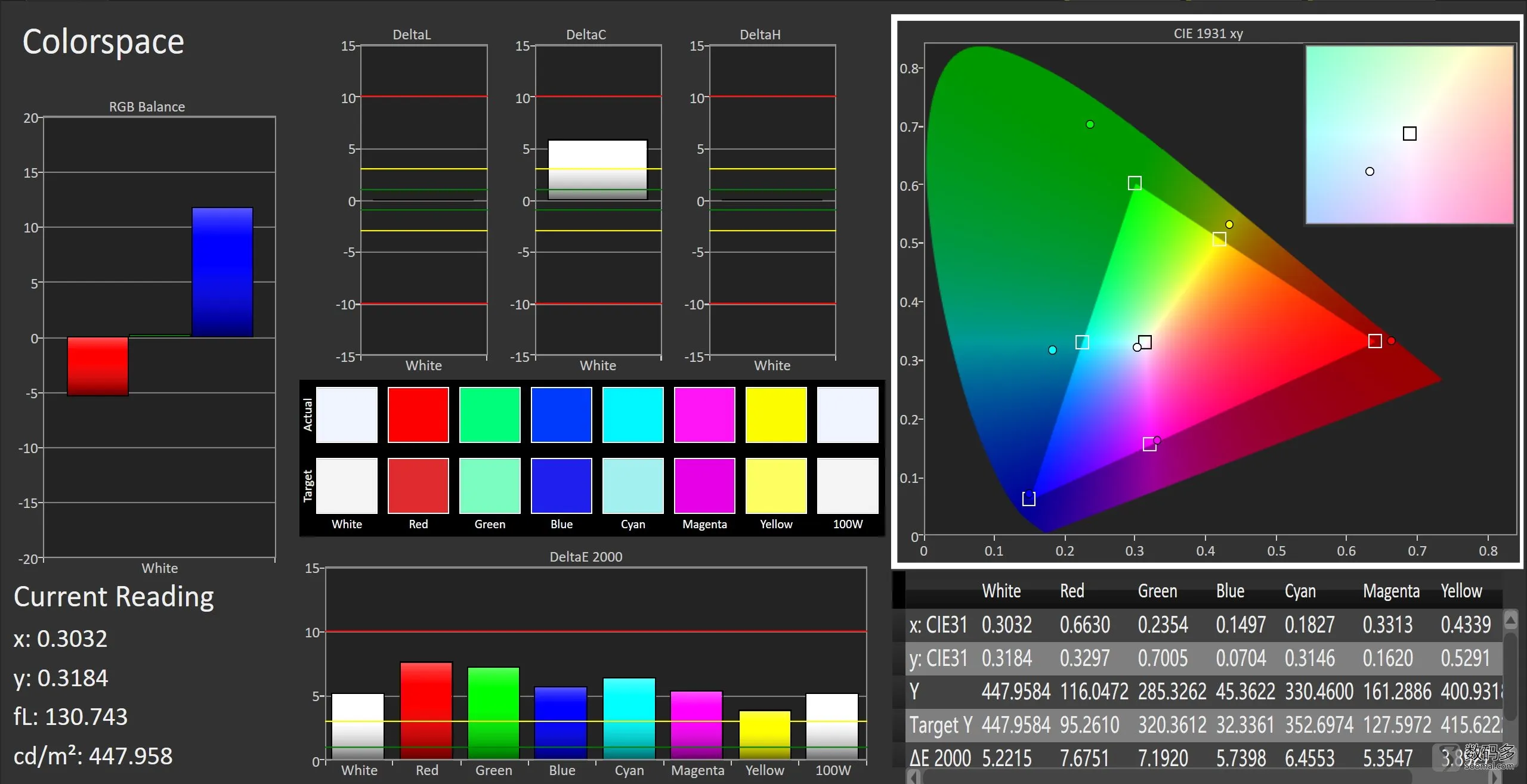Click the White bar in DeltaE 2000 chart
This screenshot has width=1527, height=784.
tap(358, 726)
